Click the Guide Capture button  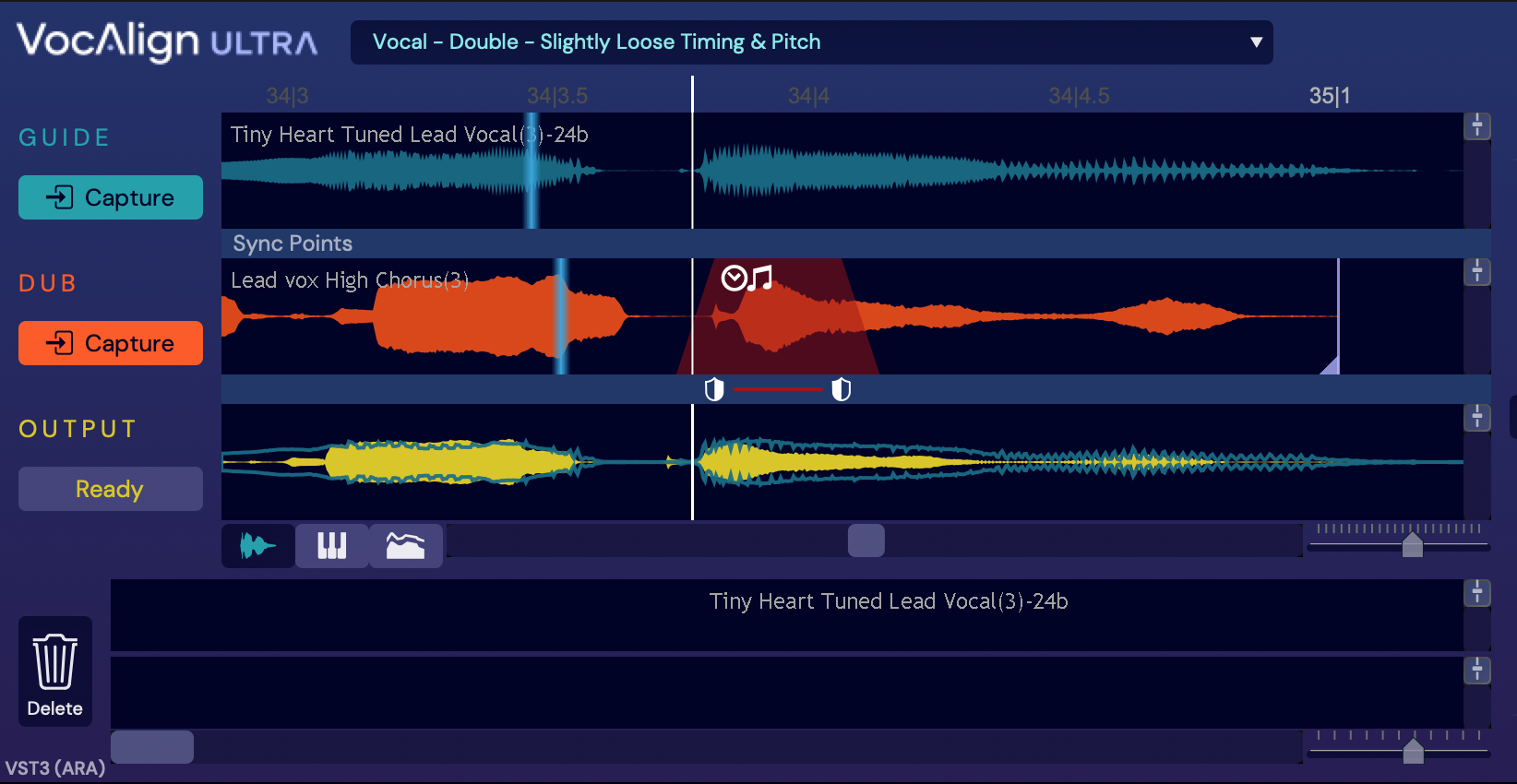pyautogui.click(x=111, y=197)
